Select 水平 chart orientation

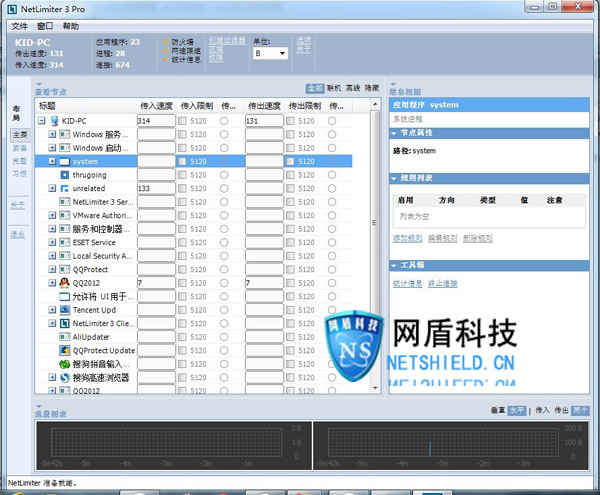point(517,410)
